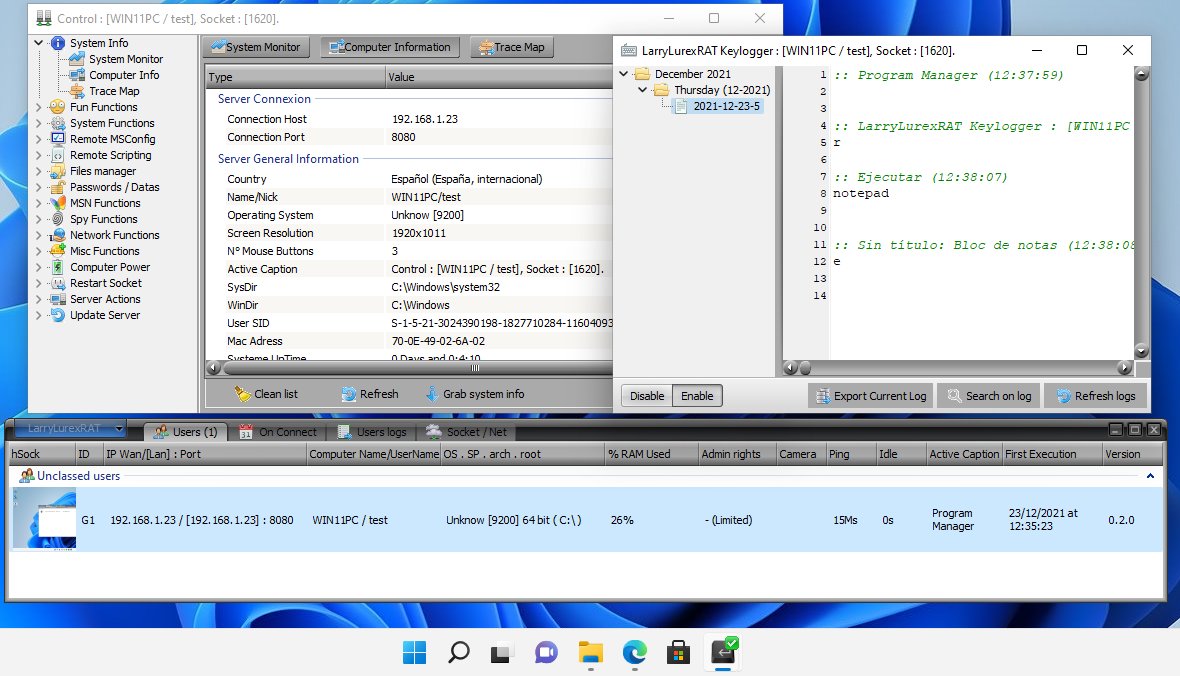Open the Users logs tab
This screenshot has height=676, width=1180.
point(373,432)
